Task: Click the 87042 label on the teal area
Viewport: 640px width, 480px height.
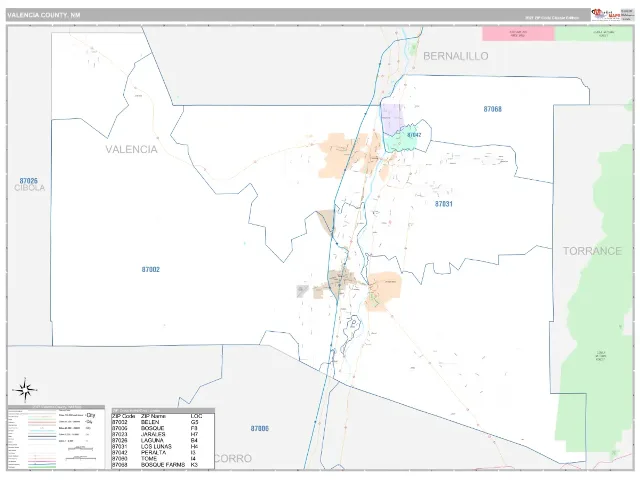Action: pyautogui.click(x=414, y=135)
